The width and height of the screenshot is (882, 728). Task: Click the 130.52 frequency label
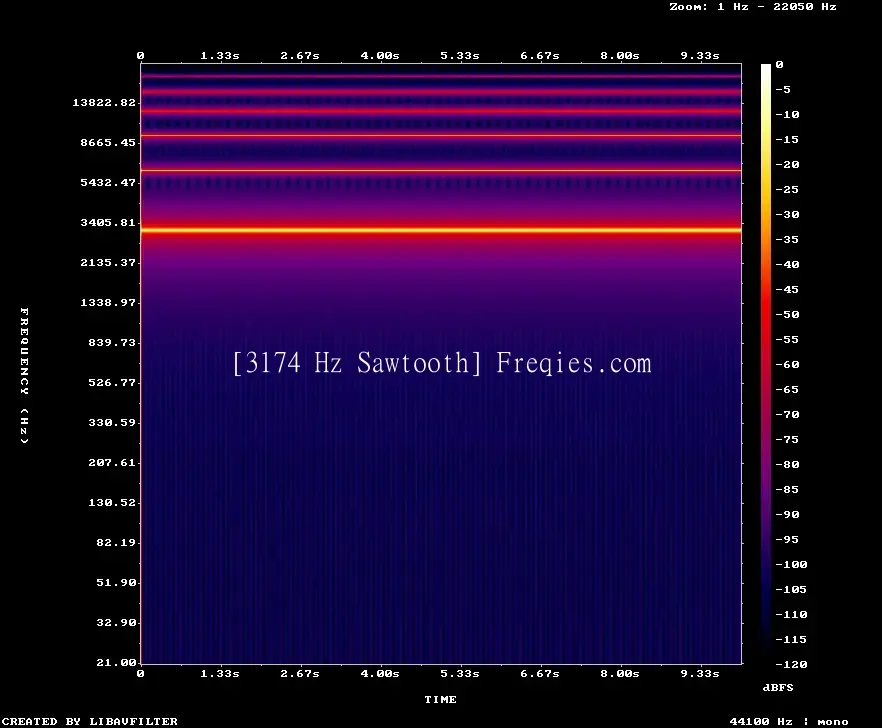112,502
